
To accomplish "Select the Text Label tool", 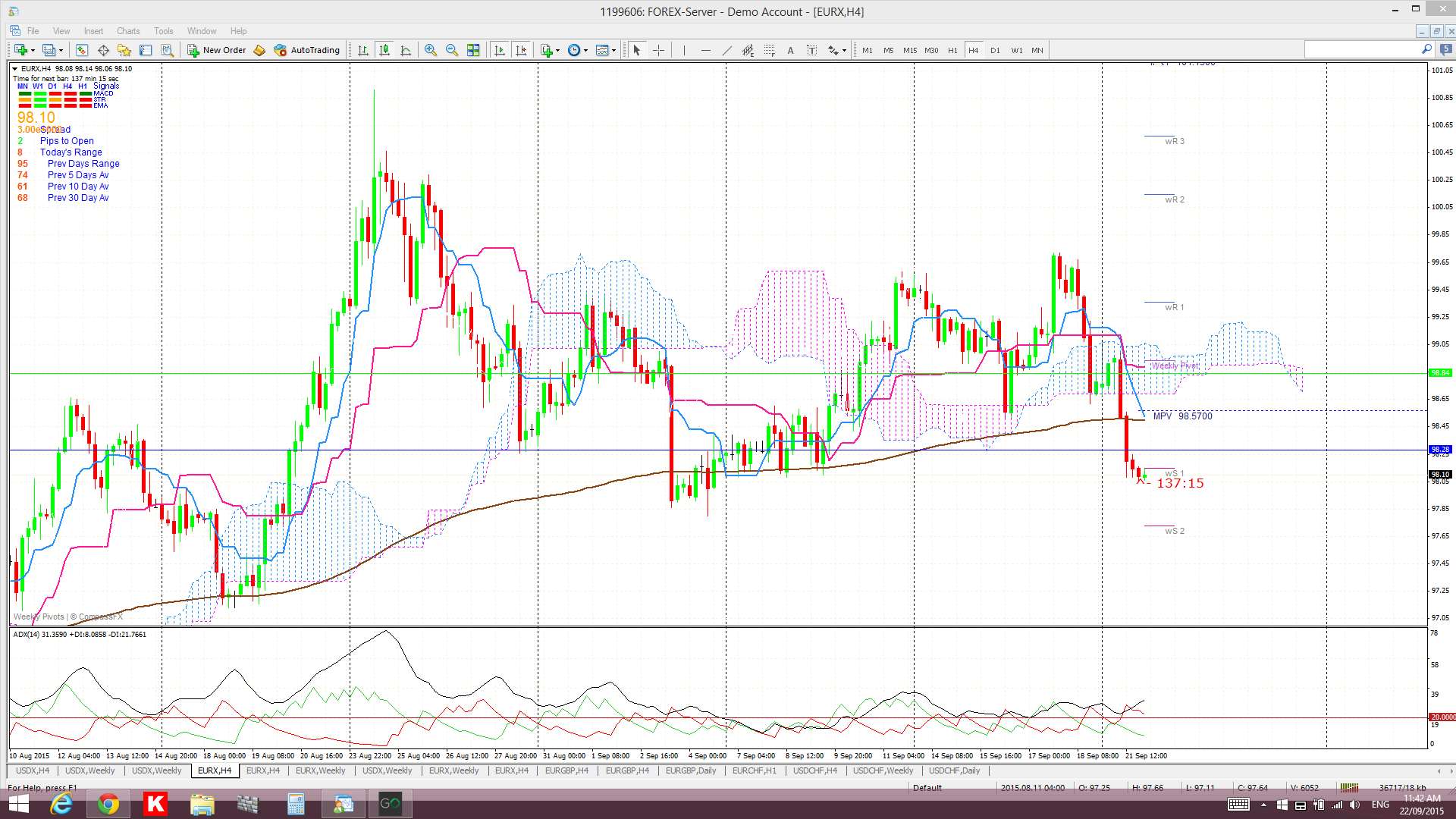I will [x=811, y=50].
